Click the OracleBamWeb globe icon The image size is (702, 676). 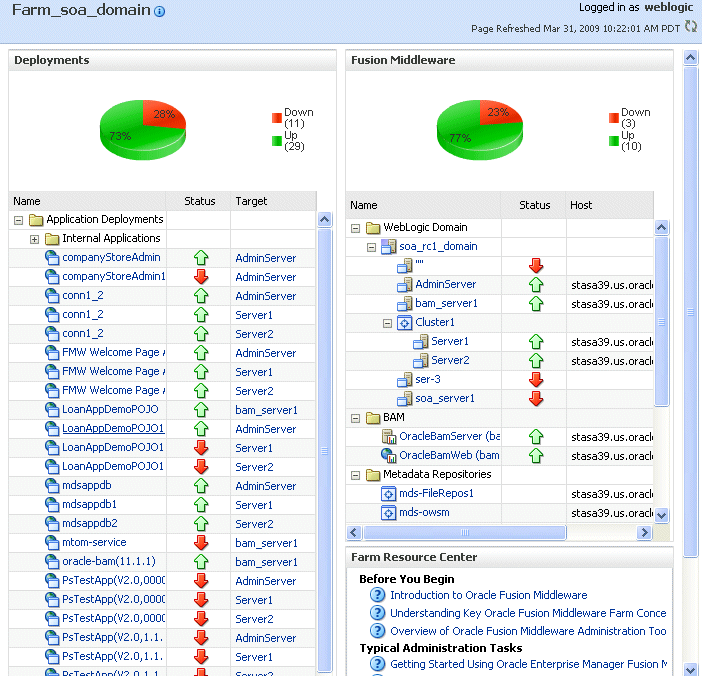[389, 455]
